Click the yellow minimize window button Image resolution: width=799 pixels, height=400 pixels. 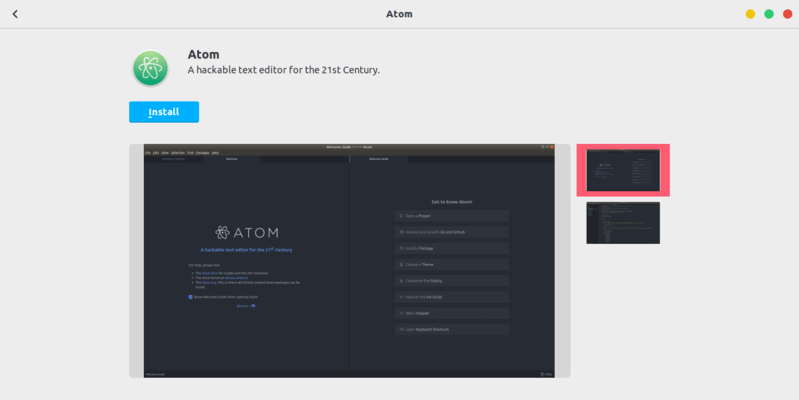(x=750, y=14)
